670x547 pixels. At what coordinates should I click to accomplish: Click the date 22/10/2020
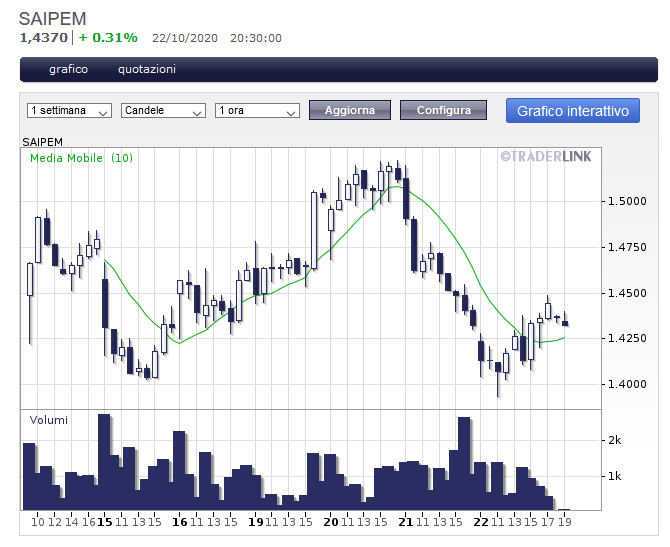(185, 38)
